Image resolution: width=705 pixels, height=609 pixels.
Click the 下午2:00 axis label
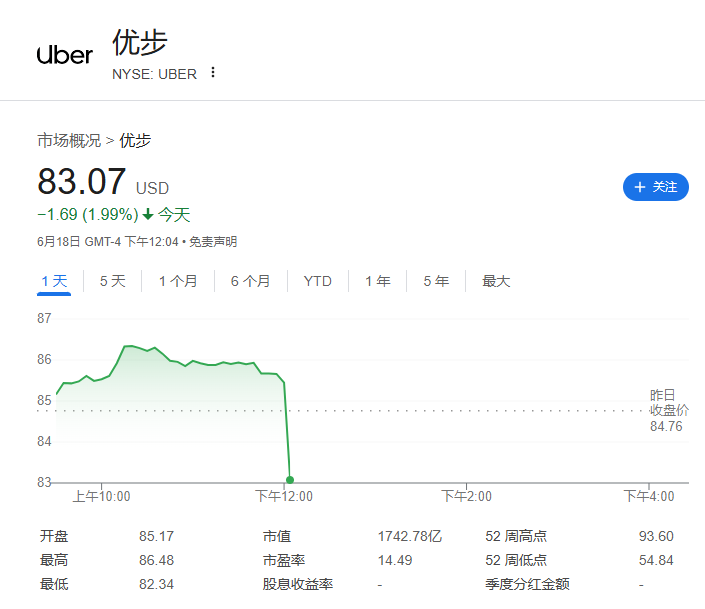point(466,496)
